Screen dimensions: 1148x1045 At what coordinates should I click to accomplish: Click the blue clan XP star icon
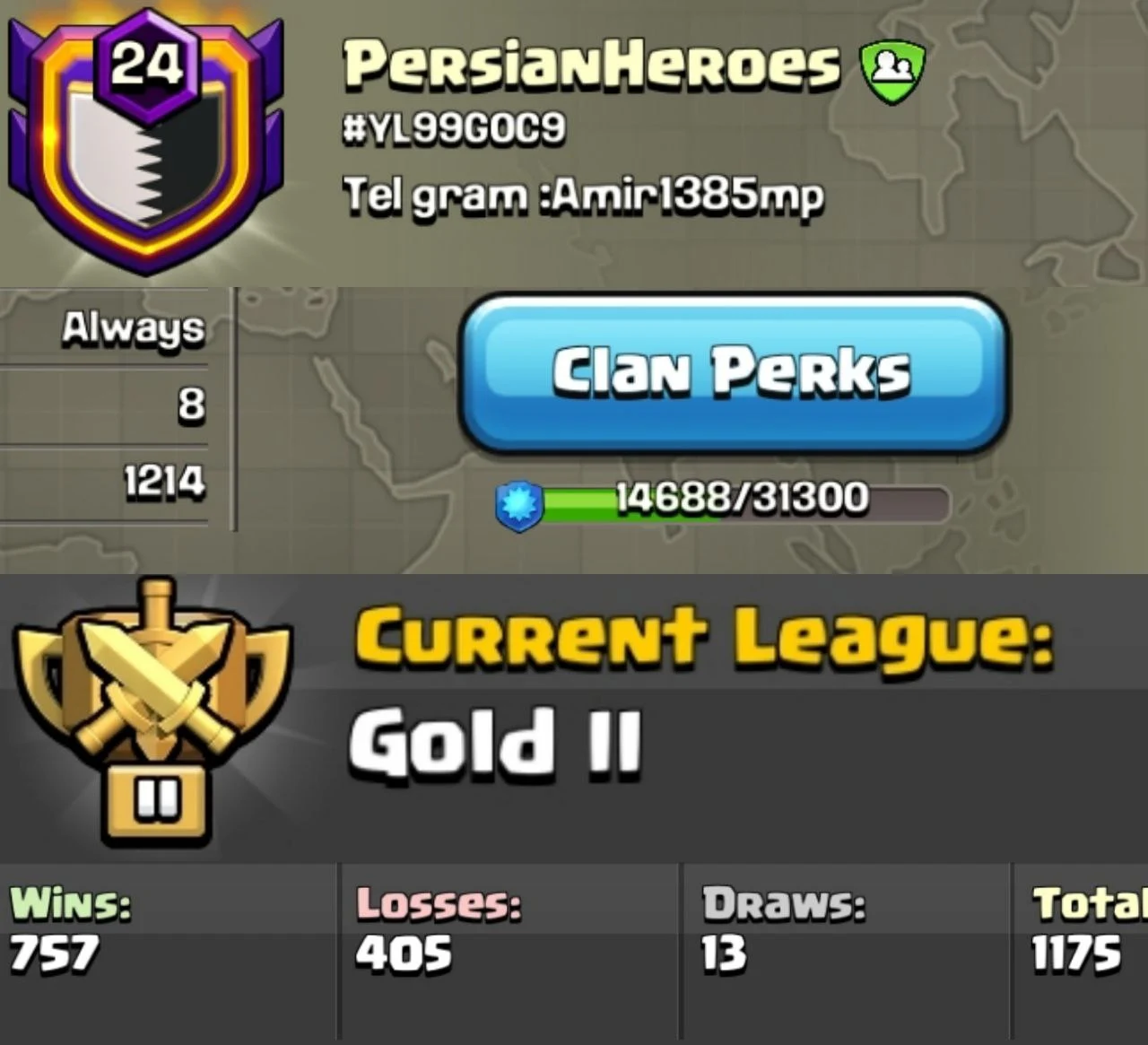(520, 507)
